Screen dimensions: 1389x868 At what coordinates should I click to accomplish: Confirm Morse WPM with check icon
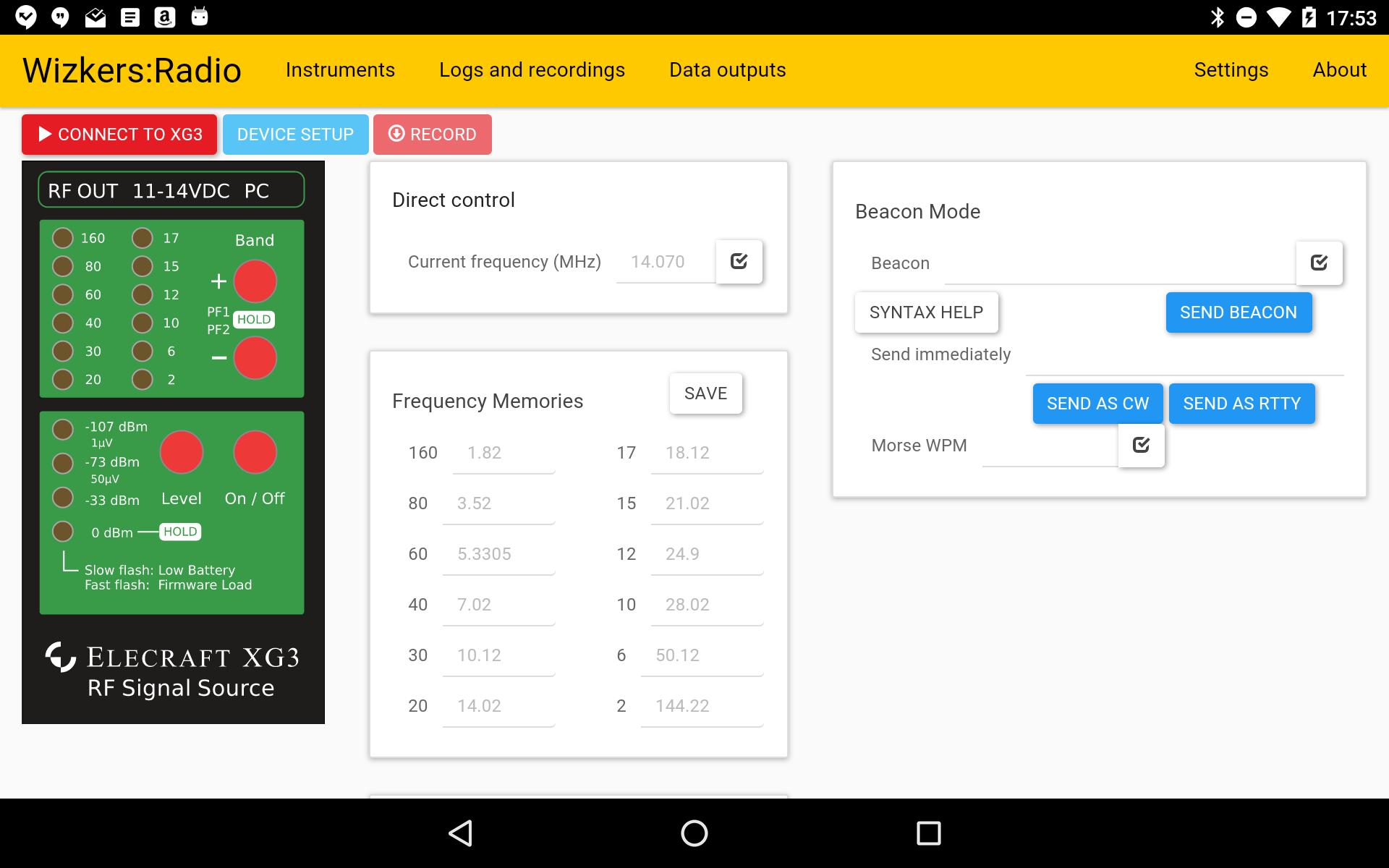(1141, 445)
